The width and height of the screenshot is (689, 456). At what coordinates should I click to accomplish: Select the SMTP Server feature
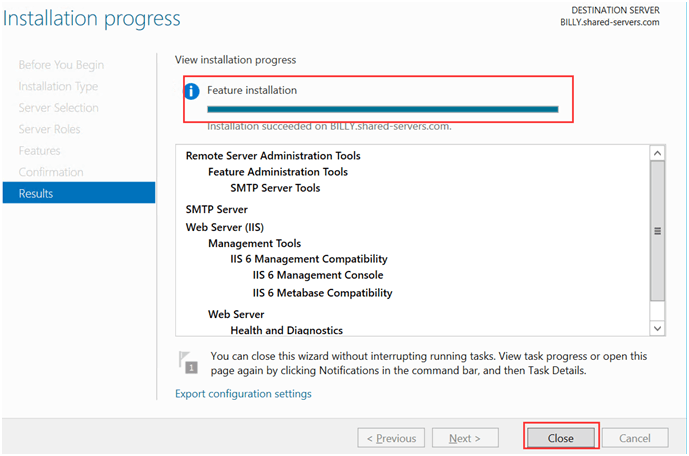(216, 210)
